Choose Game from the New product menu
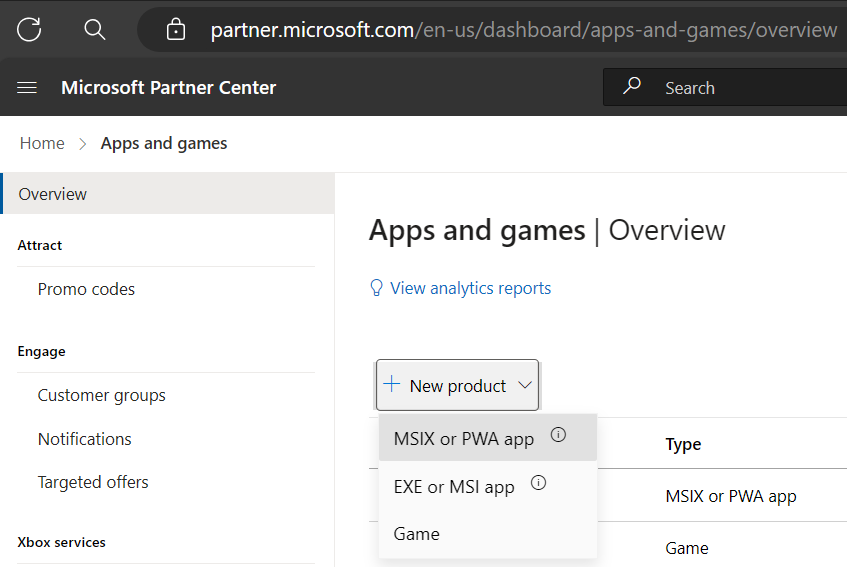This screenshot has height=567, width=847. [x=488, y=534]
